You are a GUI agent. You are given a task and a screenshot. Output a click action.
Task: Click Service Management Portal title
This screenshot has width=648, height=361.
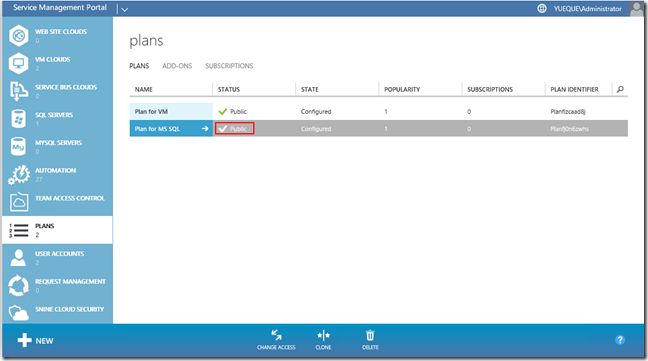[x=60, y=7]
